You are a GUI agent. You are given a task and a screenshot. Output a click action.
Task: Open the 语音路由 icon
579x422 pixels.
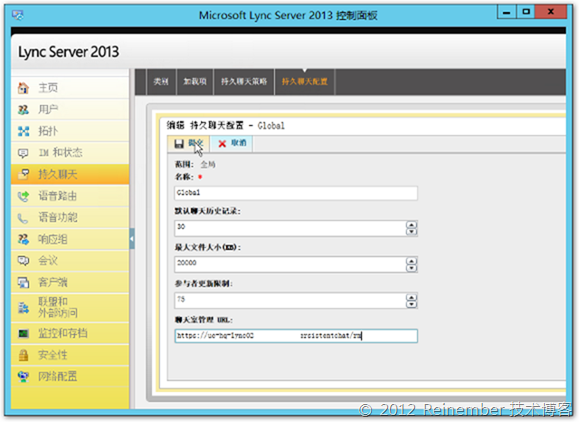click(23, 196)
